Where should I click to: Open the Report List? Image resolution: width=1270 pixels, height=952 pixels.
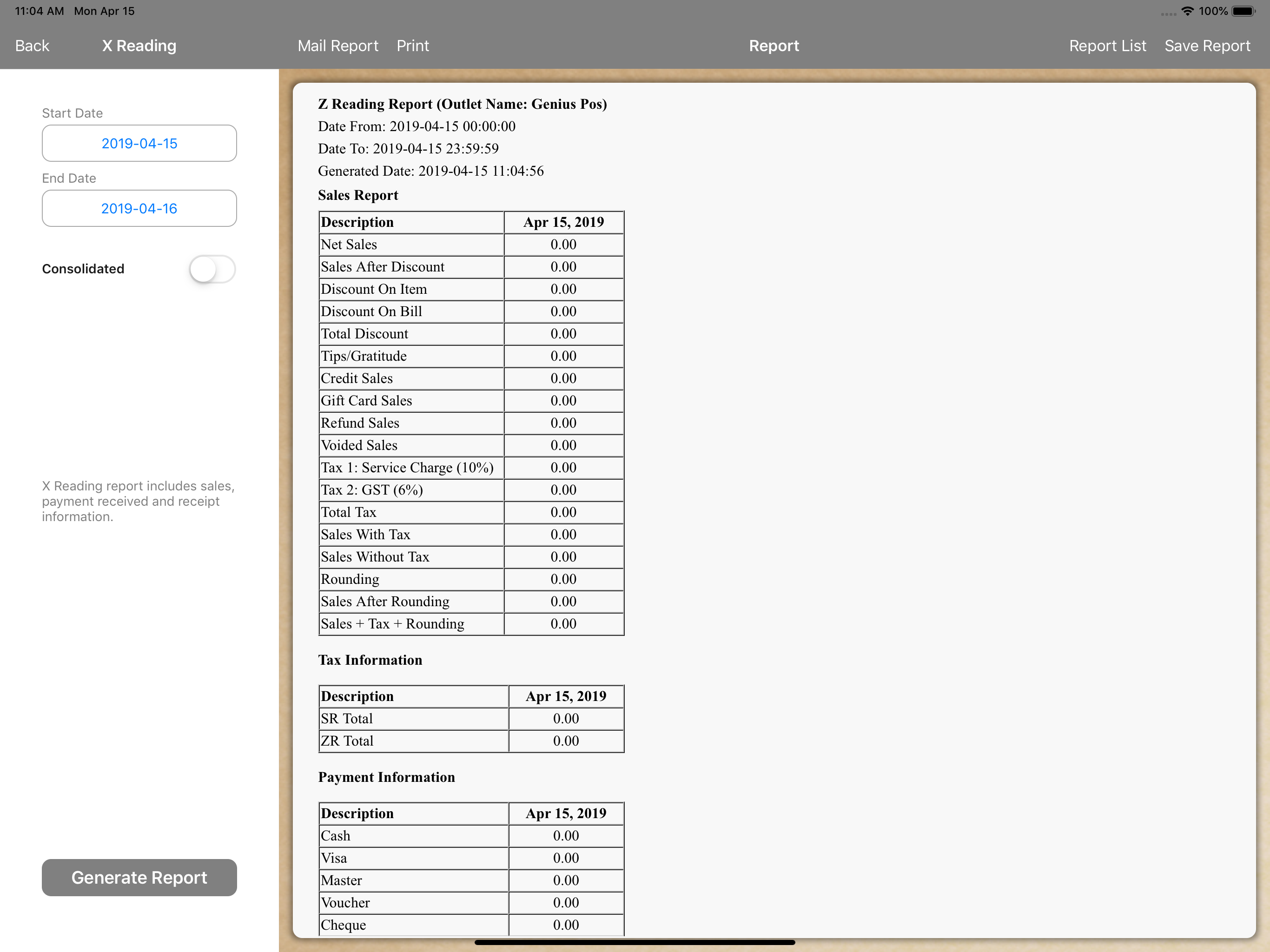click(x=1107, y=46)
